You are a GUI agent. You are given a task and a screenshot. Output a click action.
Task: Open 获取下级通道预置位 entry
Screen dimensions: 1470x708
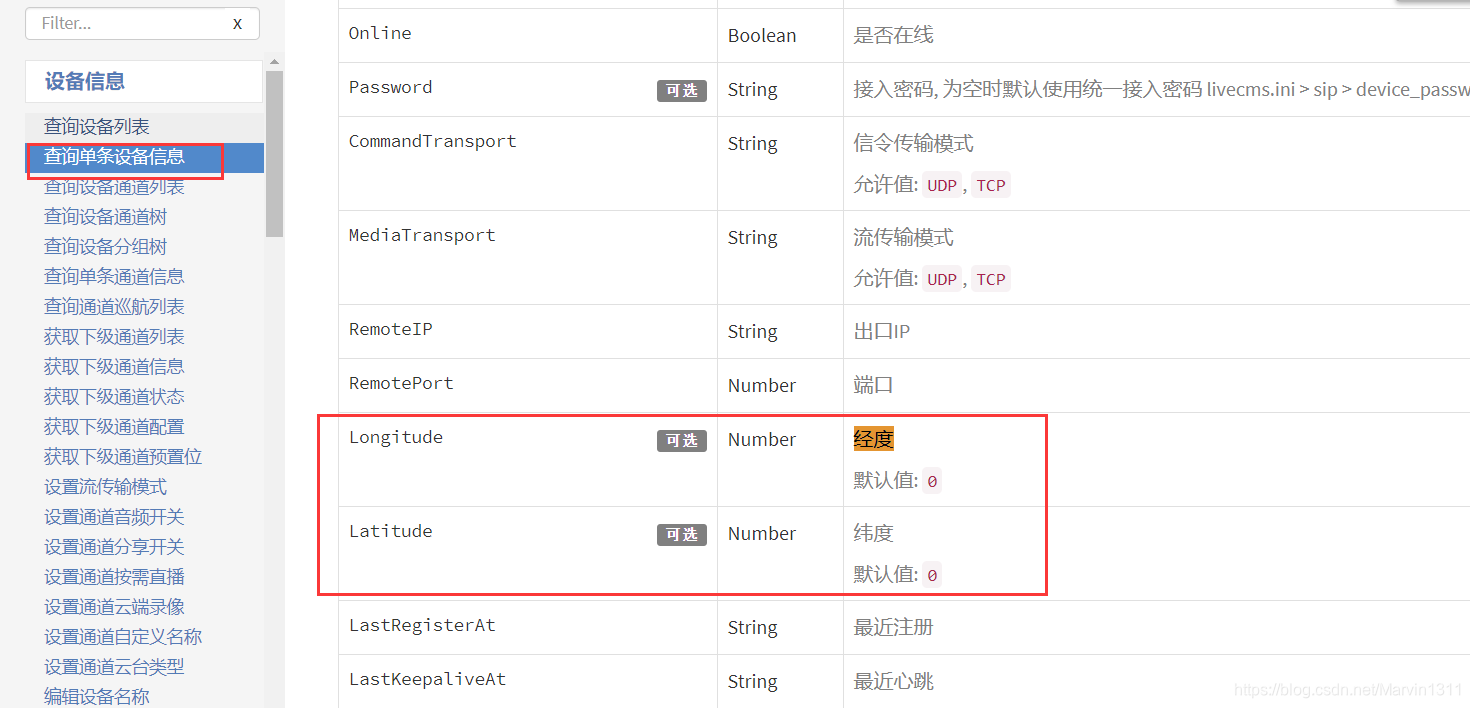(x=123, y=457)
